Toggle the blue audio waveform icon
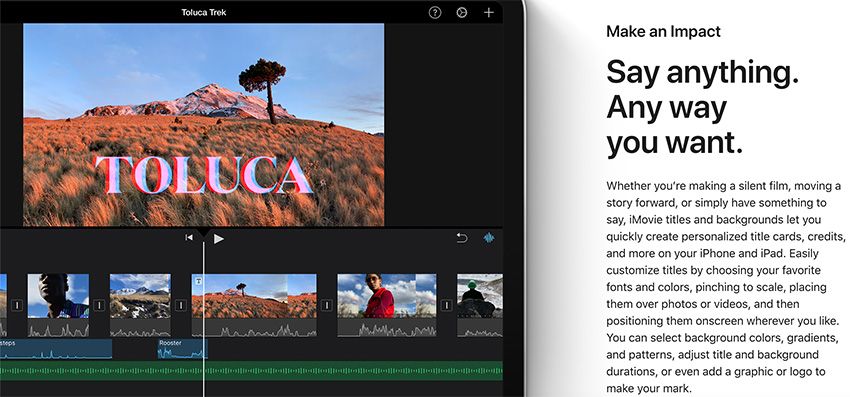The height and width of the screenshot is (397, 850). coord(488,238)
